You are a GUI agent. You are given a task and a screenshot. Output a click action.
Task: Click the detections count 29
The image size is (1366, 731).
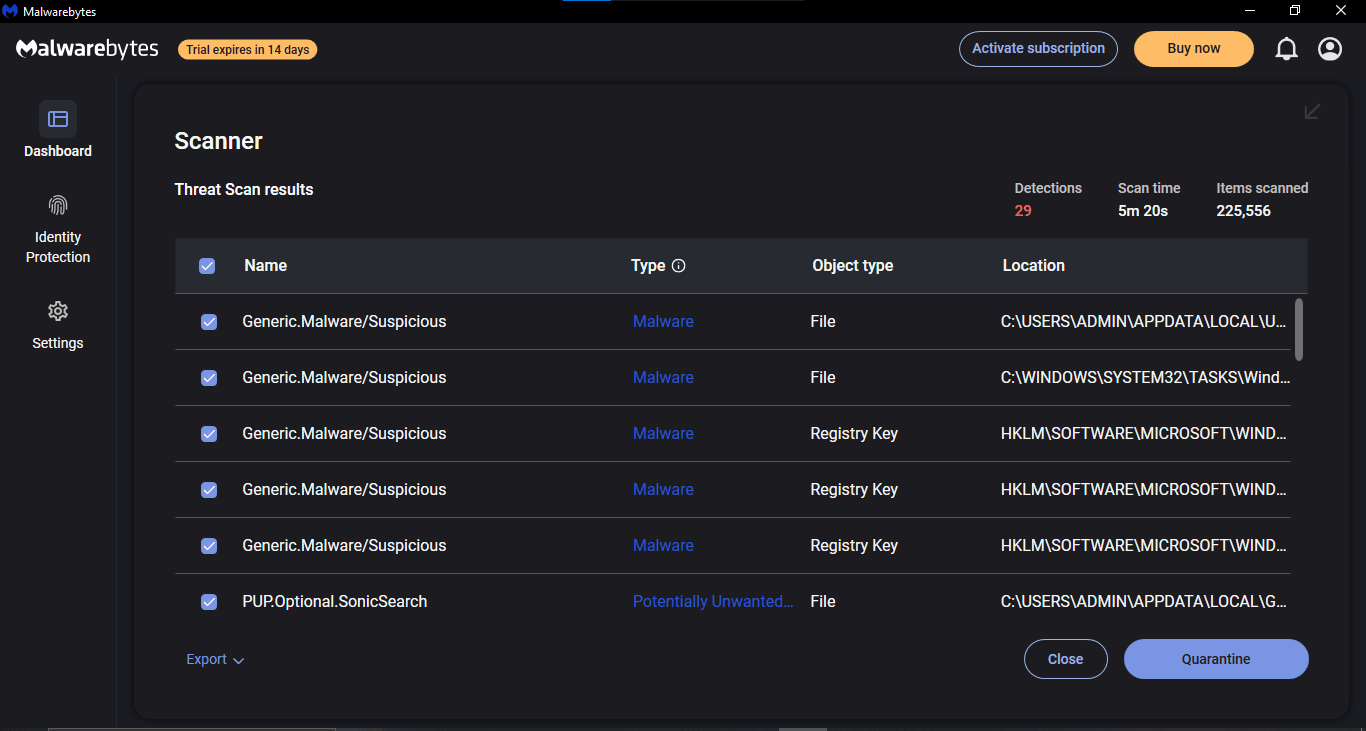[x=1023, y=211]
